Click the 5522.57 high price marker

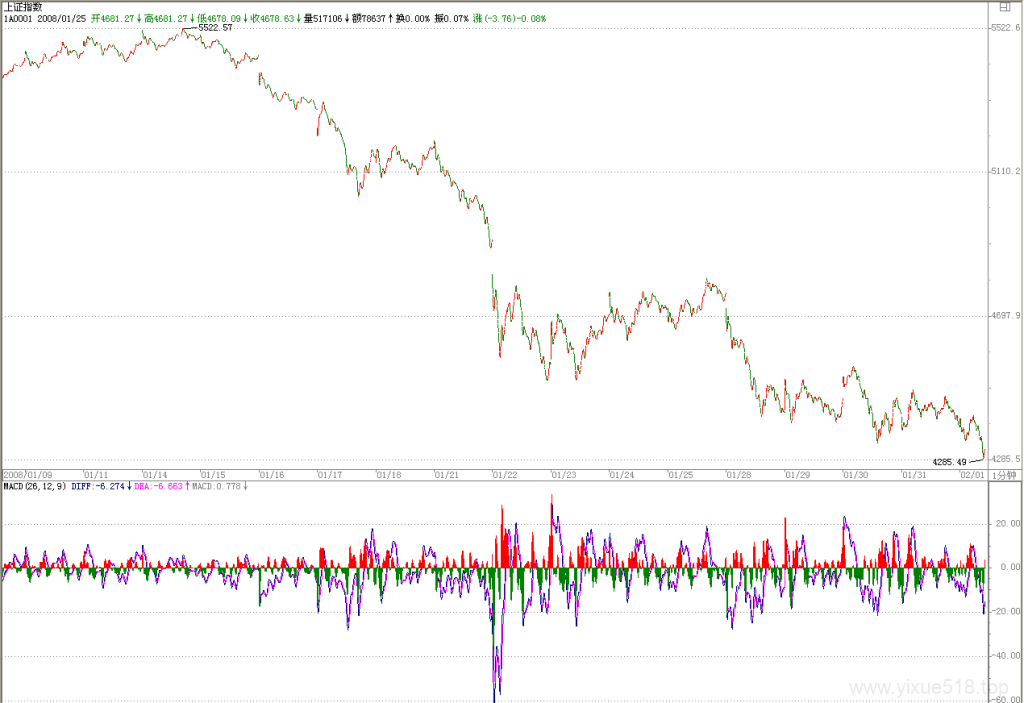click(x=216, y=27)
